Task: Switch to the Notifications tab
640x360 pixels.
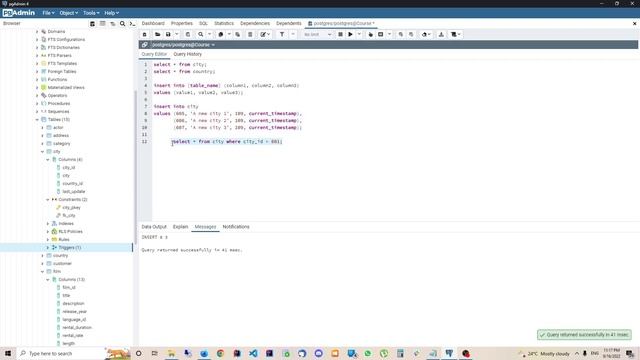Action: tap(236, 227)
